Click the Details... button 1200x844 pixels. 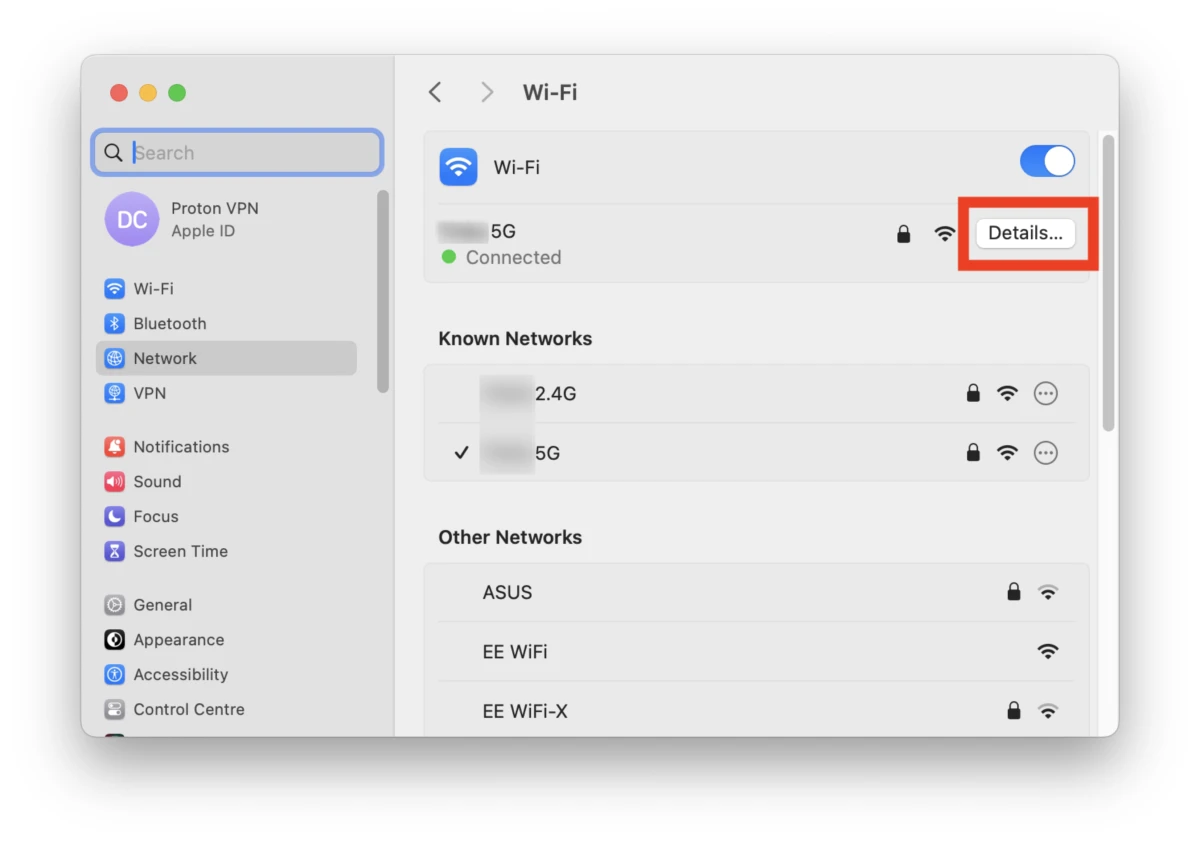click(x=1025, y=233)
